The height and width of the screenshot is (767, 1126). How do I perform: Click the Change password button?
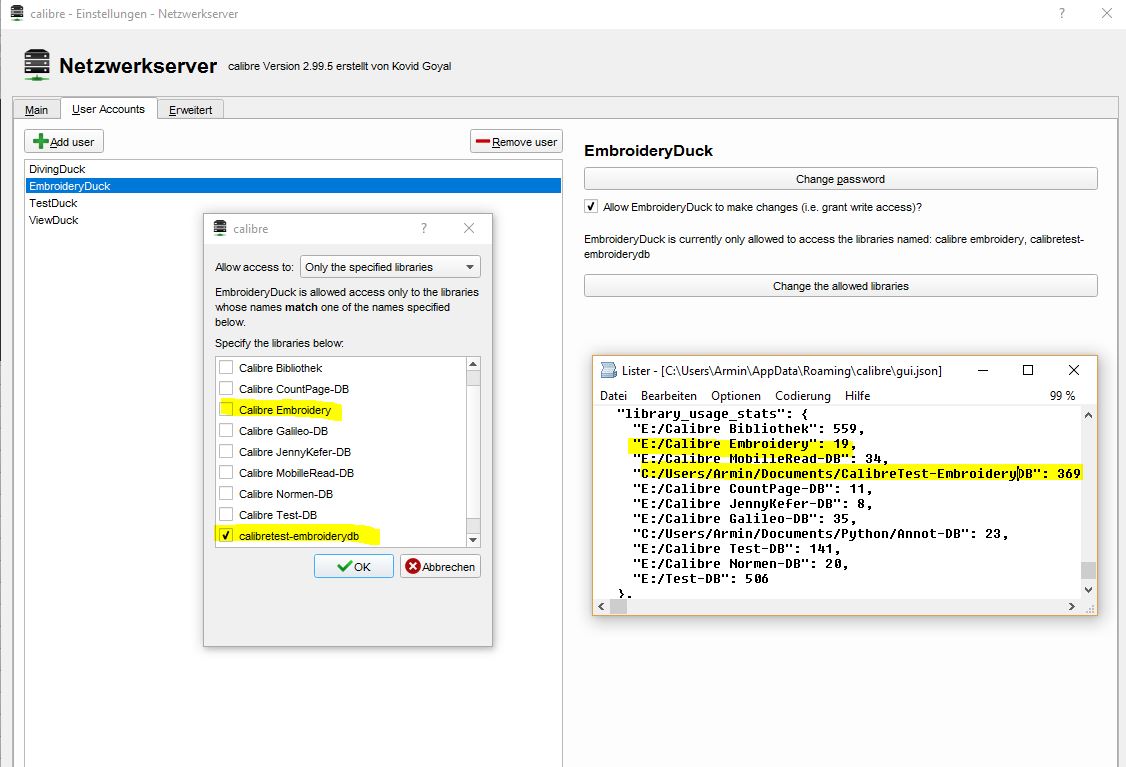[840, 179]
